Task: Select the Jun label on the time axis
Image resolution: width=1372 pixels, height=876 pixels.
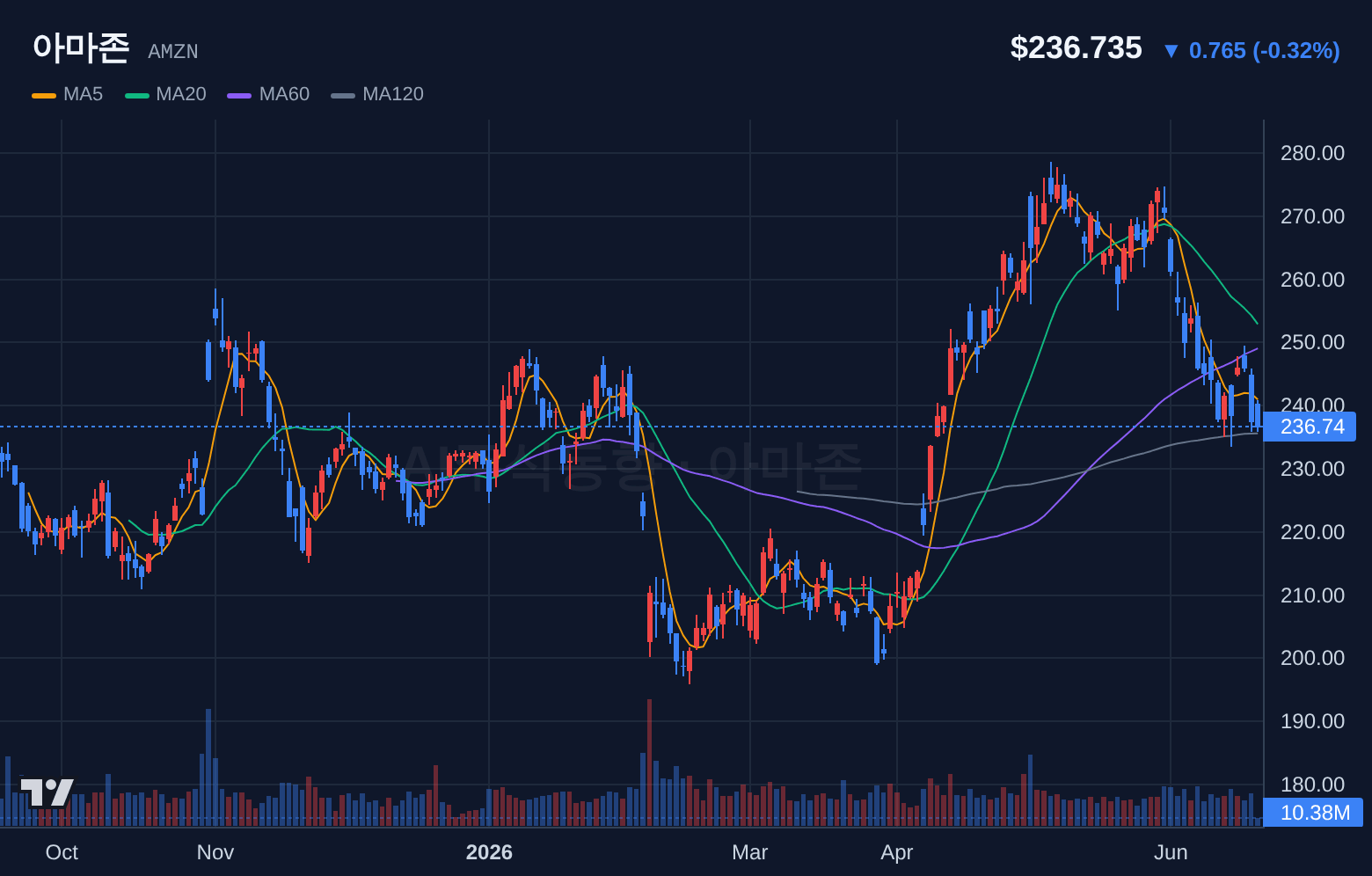Action: (1171, 852)
